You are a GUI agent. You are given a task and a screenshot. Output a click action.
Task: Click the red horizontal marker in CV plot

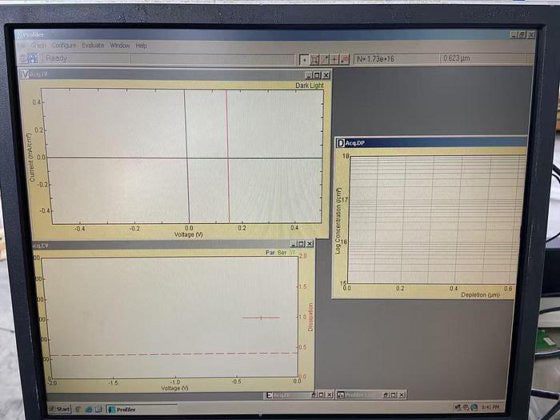[261, 318]
